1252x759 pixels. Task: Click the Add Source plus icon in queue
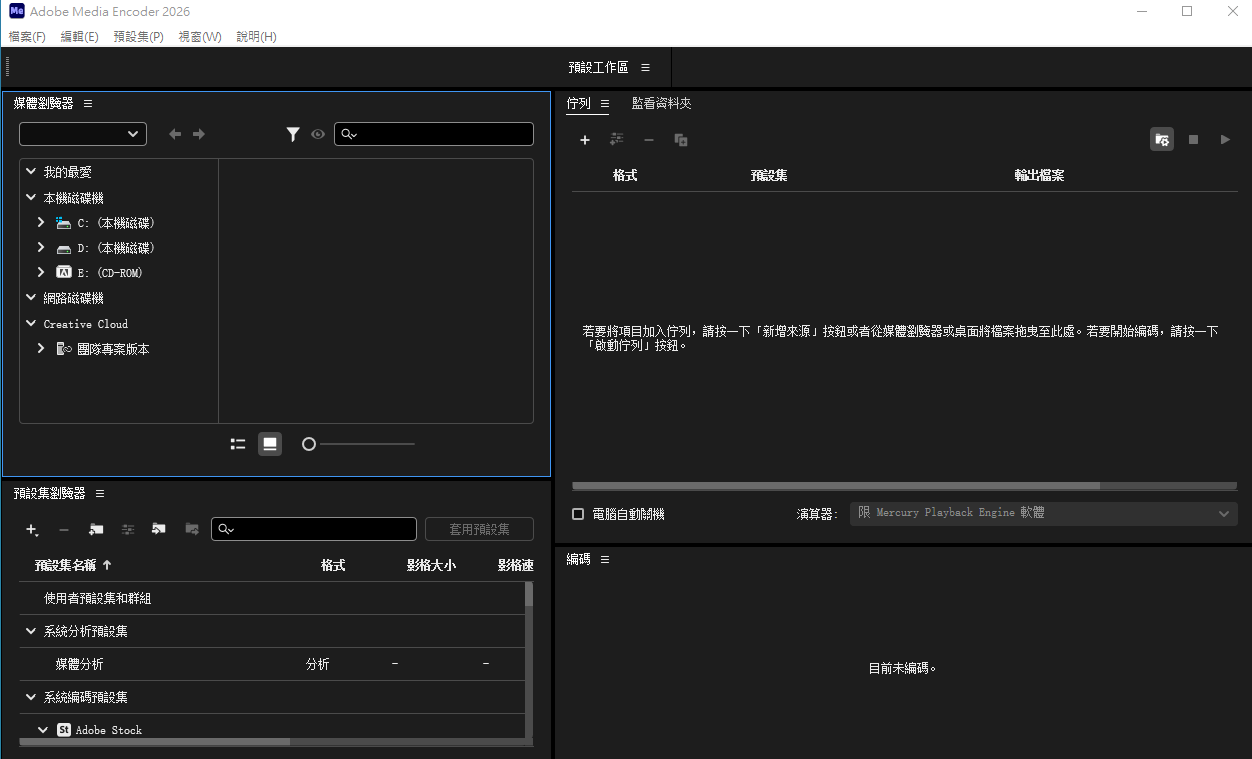(x=585, y=140)
